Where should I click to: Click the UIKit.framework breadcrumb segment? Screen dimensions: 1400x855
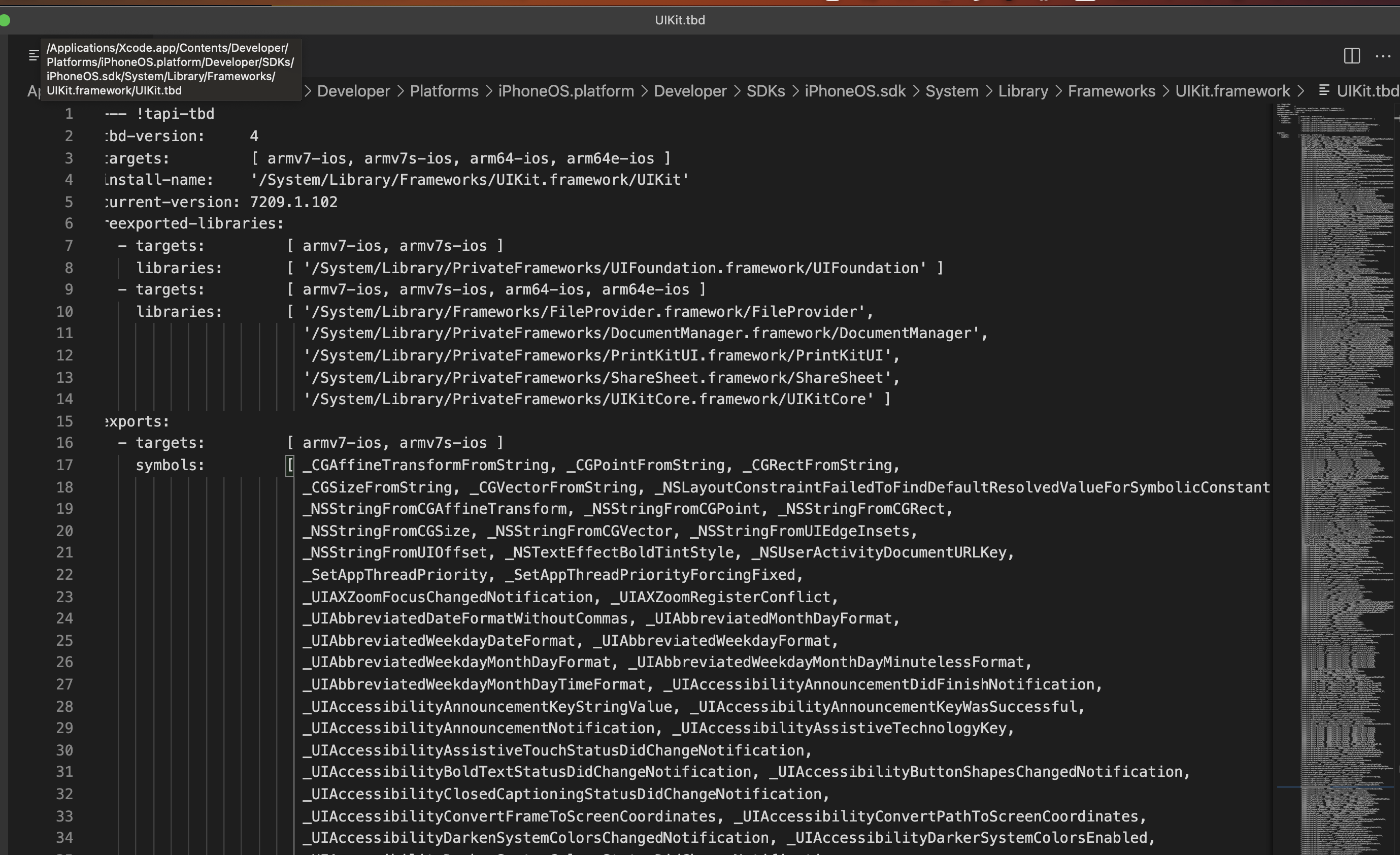(x=1232, y=91)
